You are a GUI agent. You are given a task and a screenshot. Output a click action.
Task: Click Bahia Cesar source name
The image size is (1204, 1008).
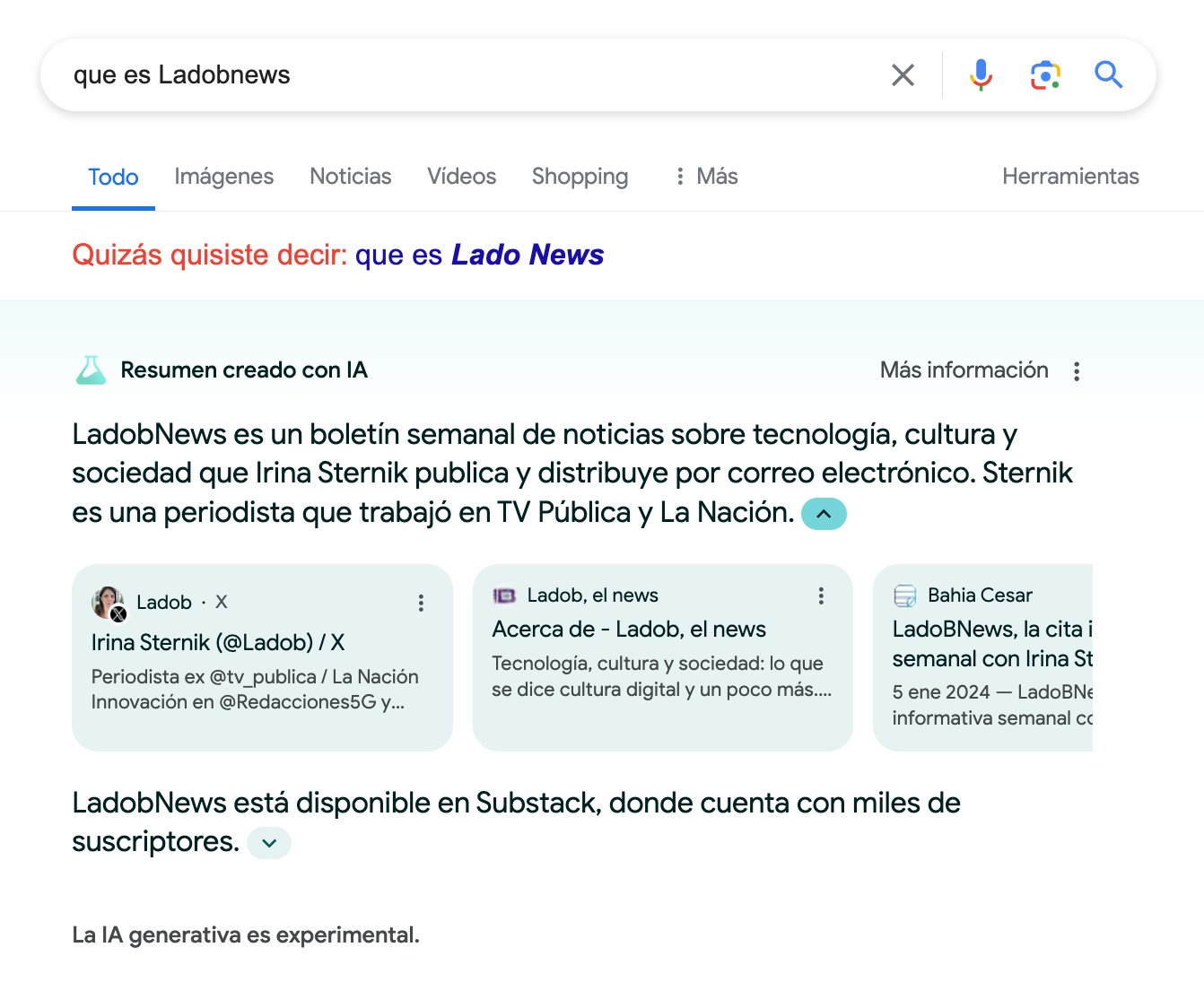point(980,595)
